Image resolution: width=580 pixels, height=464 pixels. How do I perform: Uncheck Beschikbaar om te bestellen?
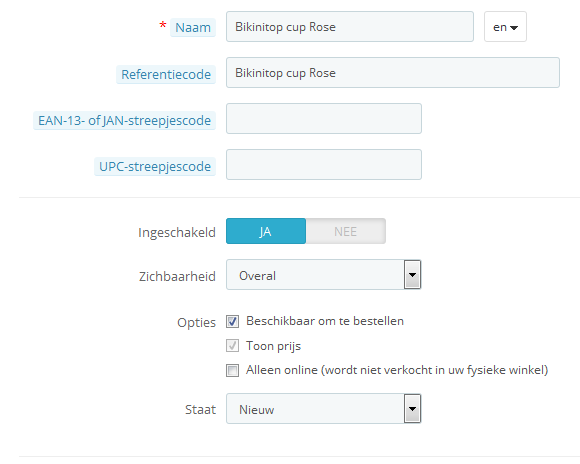point(232,322)
